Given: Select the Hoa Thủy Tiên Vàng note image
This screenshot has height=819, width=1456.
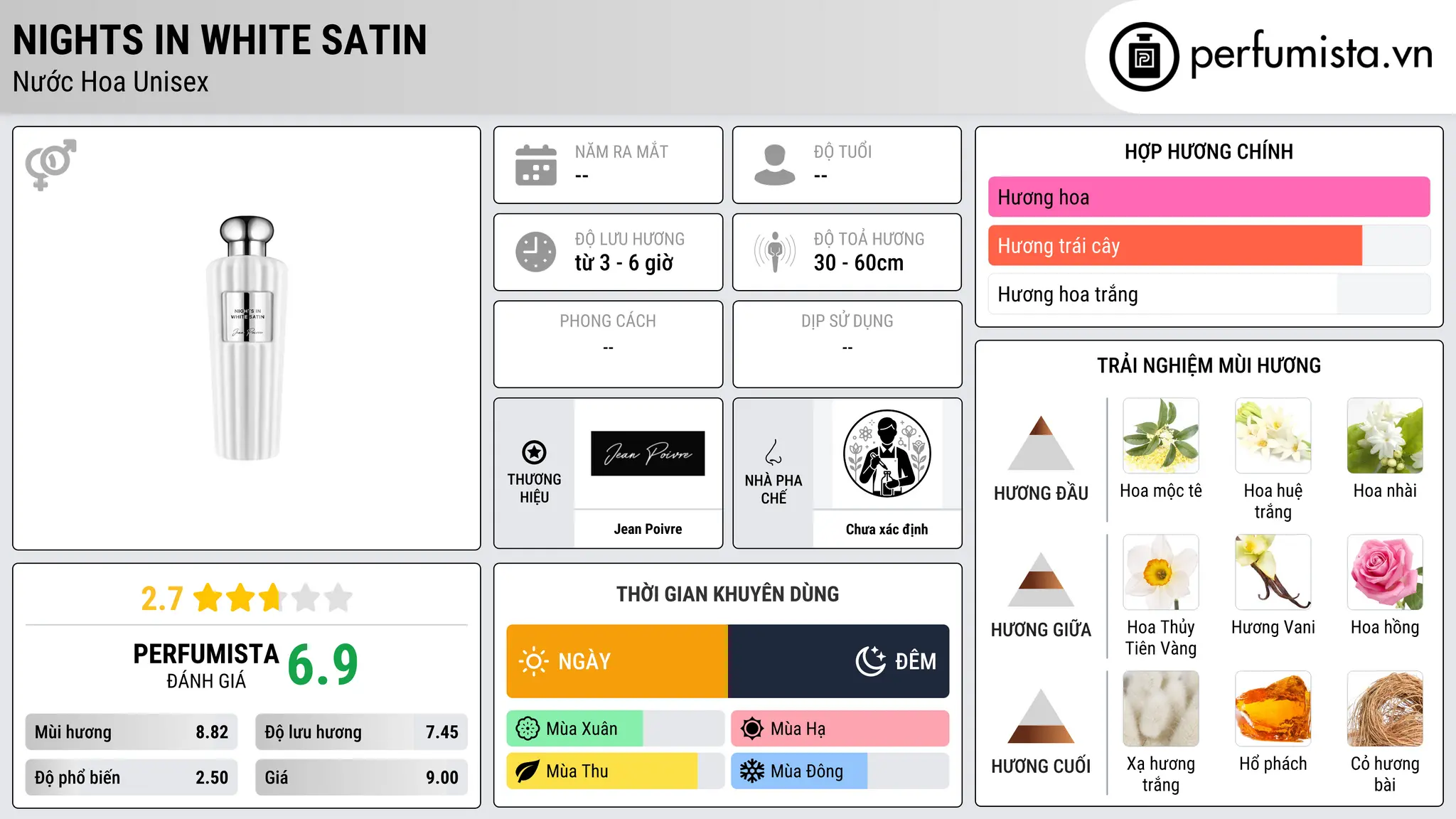Looking at the screenshot, I should [1161, 572].
